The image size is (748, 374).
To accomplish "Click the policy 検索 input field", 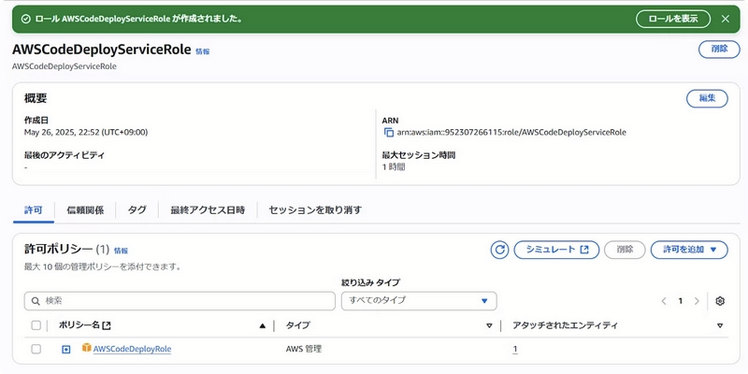I will point(180,301).
